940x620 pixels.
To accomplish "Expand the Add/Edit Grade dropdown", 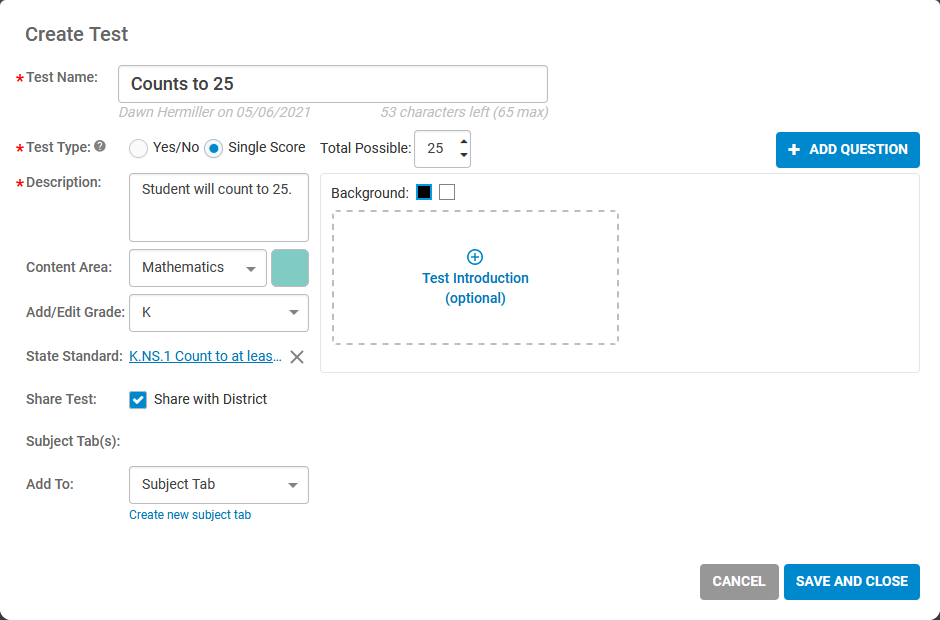I will [x=219, y=313].
